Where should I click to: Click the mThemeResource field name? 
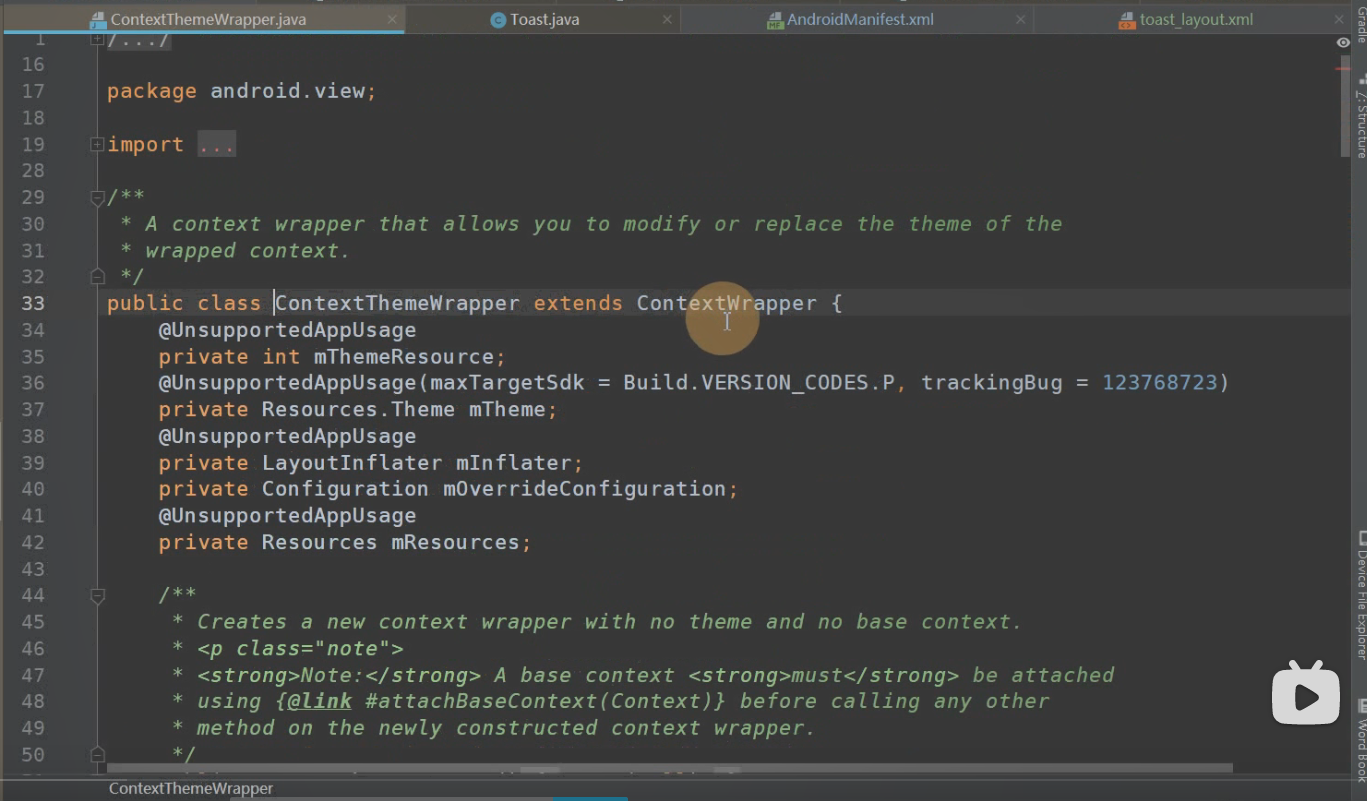pyautogui.click(x=404, y=357)
